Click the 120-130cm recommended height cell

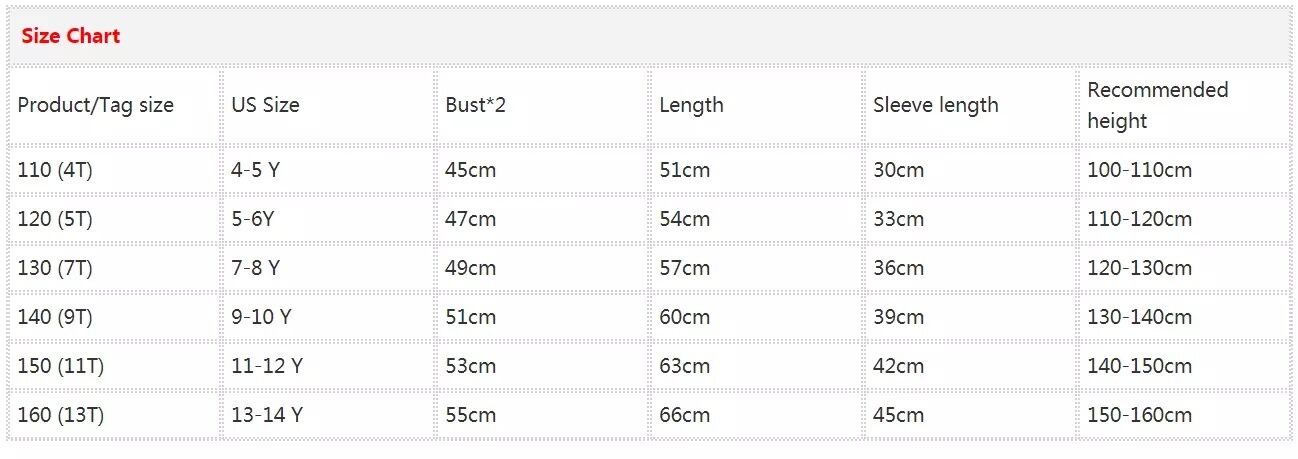[1139, 268]
